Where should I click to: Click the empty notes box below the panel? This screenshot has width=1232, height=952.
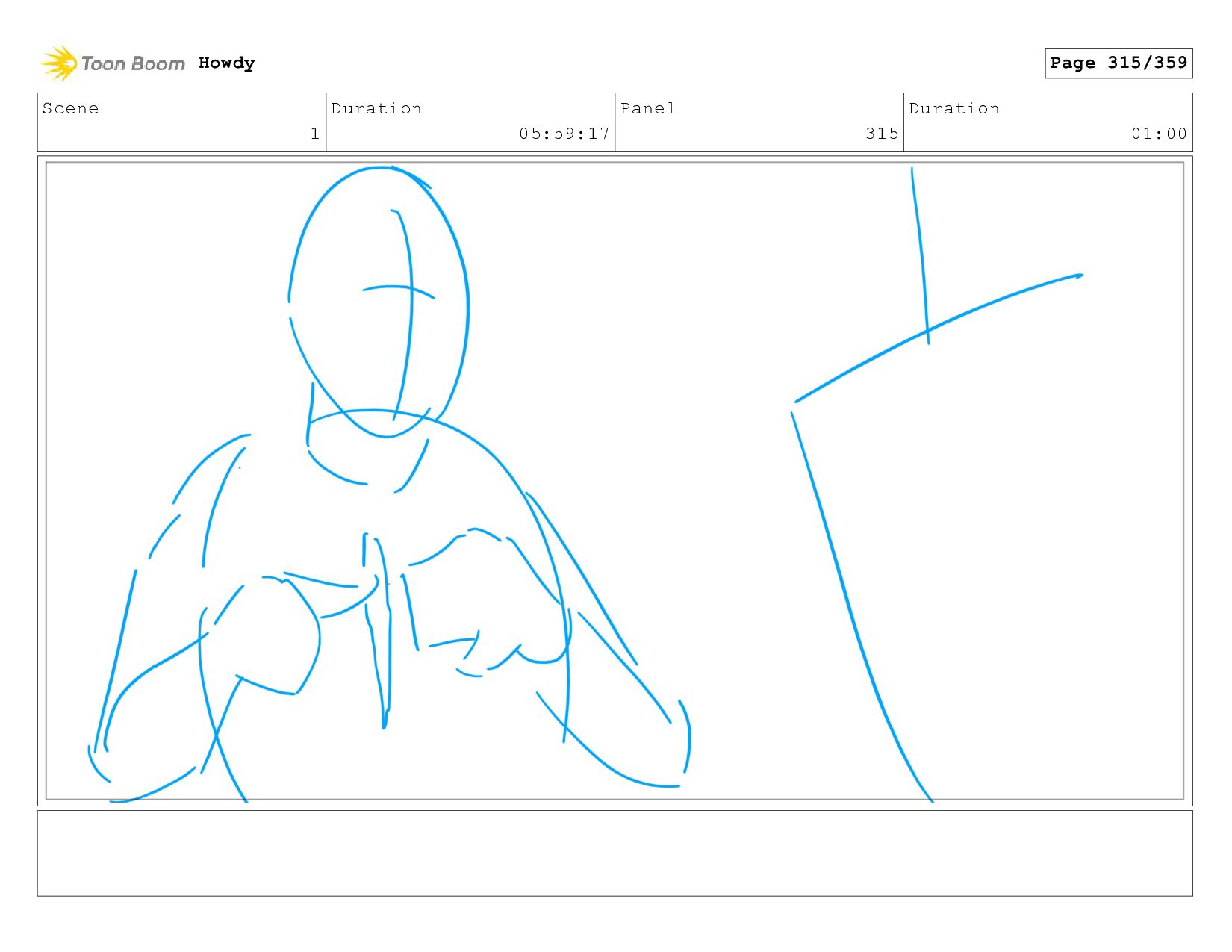pos(615,853)
